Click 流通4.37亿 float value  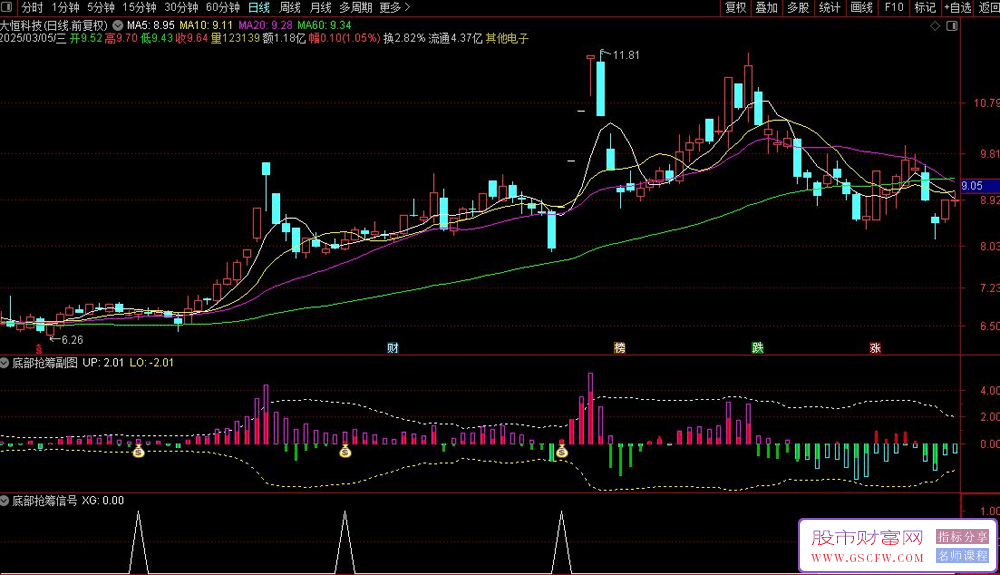[x=455, y=38]
